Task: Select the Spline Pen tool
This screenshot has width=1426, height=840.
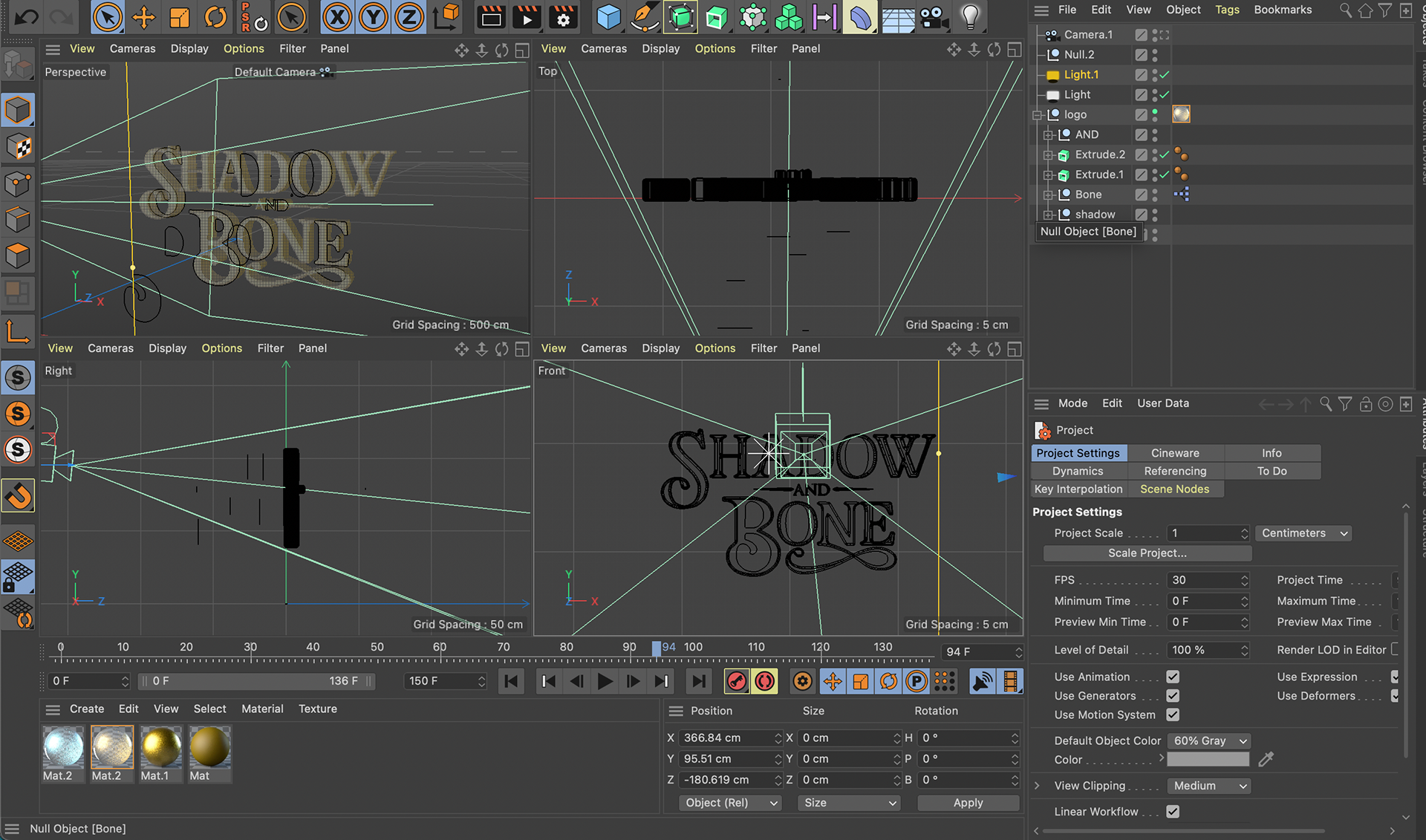Action: click(x=644, y=16)
